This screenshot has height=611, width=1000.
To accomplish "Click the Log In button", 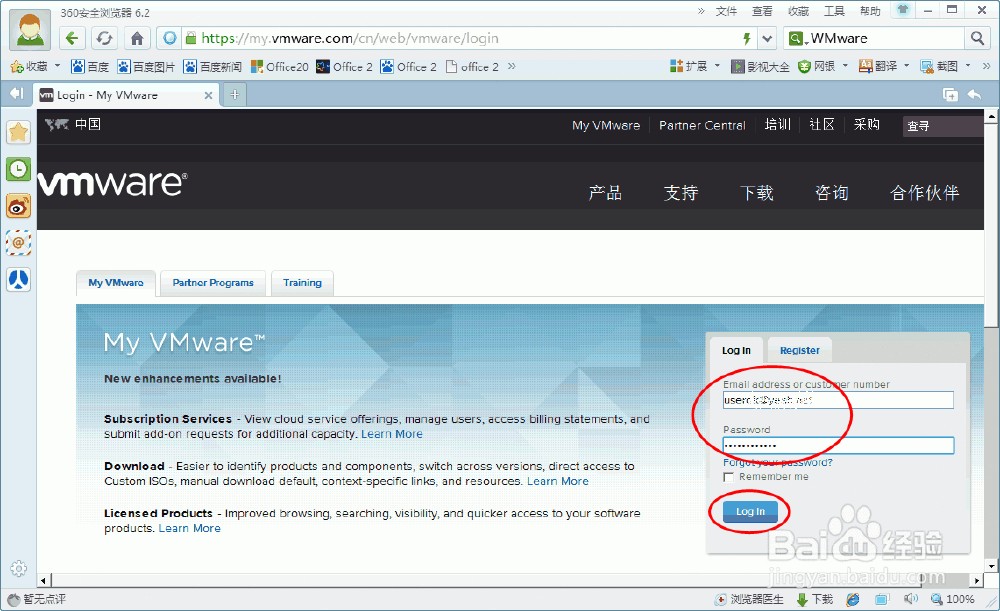I will point(749,511).
